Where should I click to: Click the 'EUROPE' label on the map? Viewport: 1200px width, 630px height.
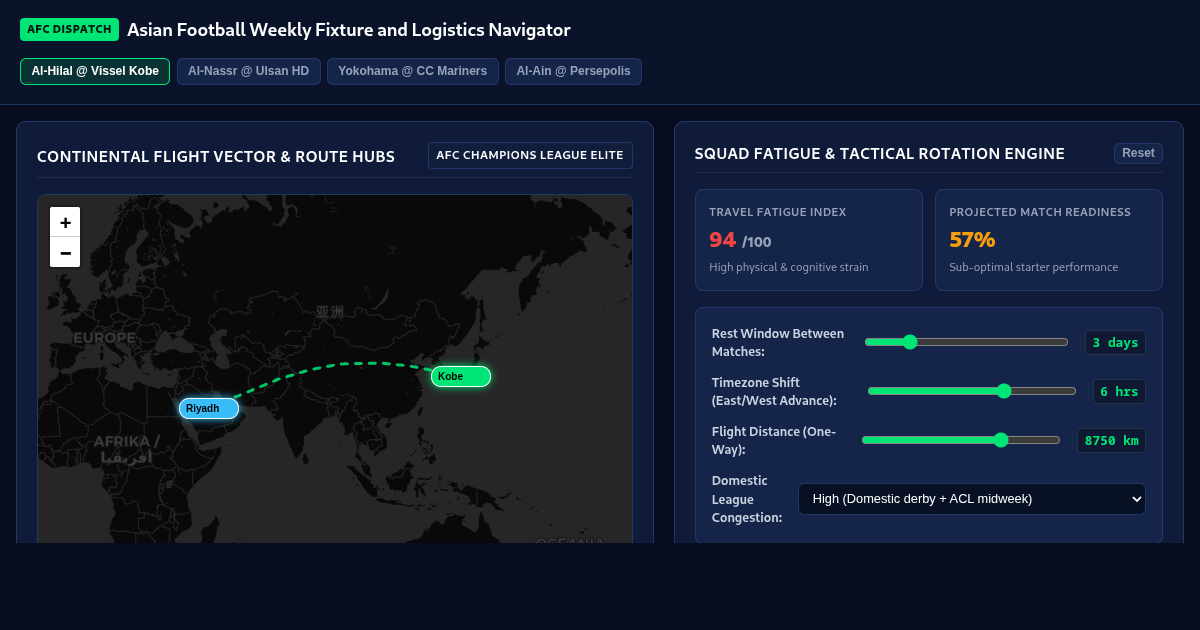click(x=104, y=338)
